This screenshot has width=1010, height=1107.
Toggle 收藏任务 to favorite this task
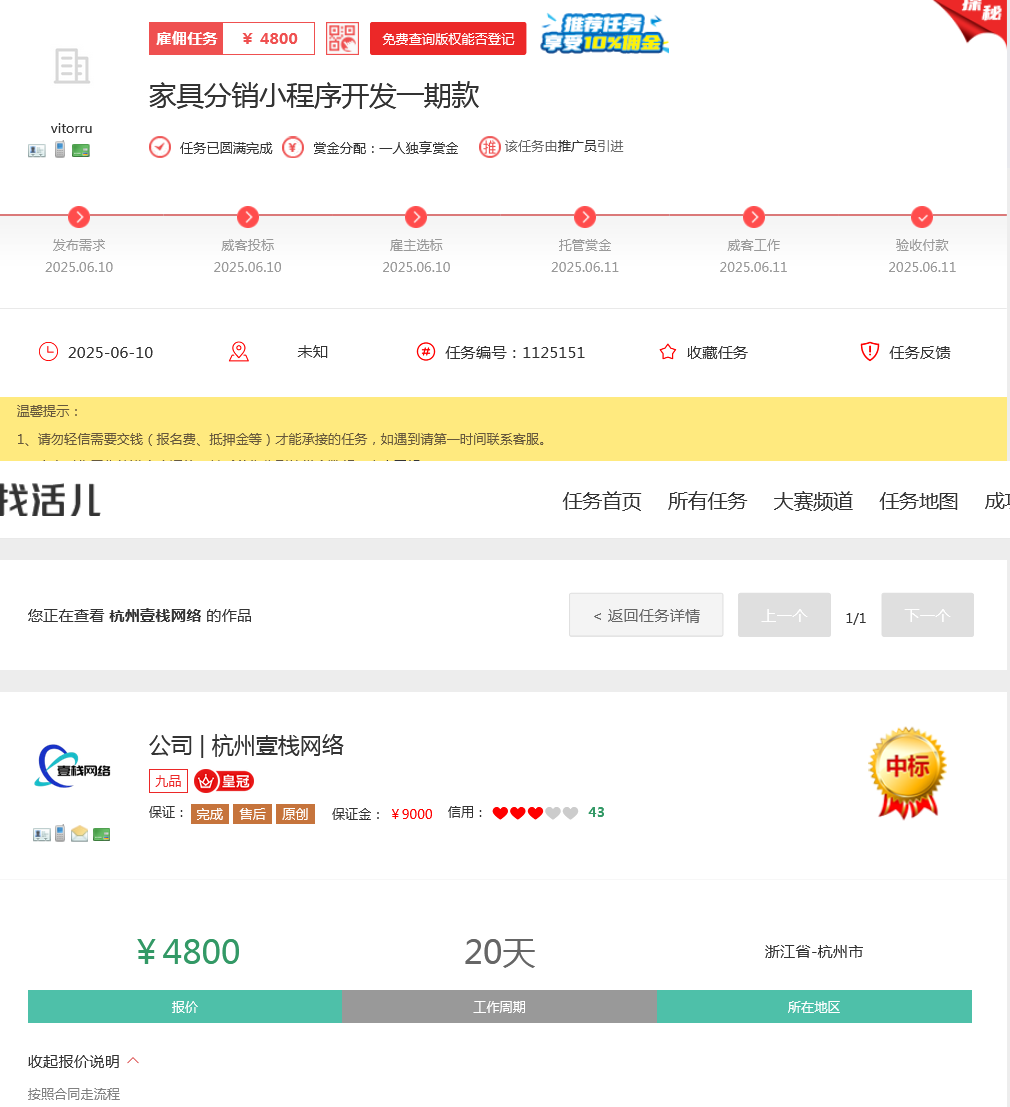667,352
